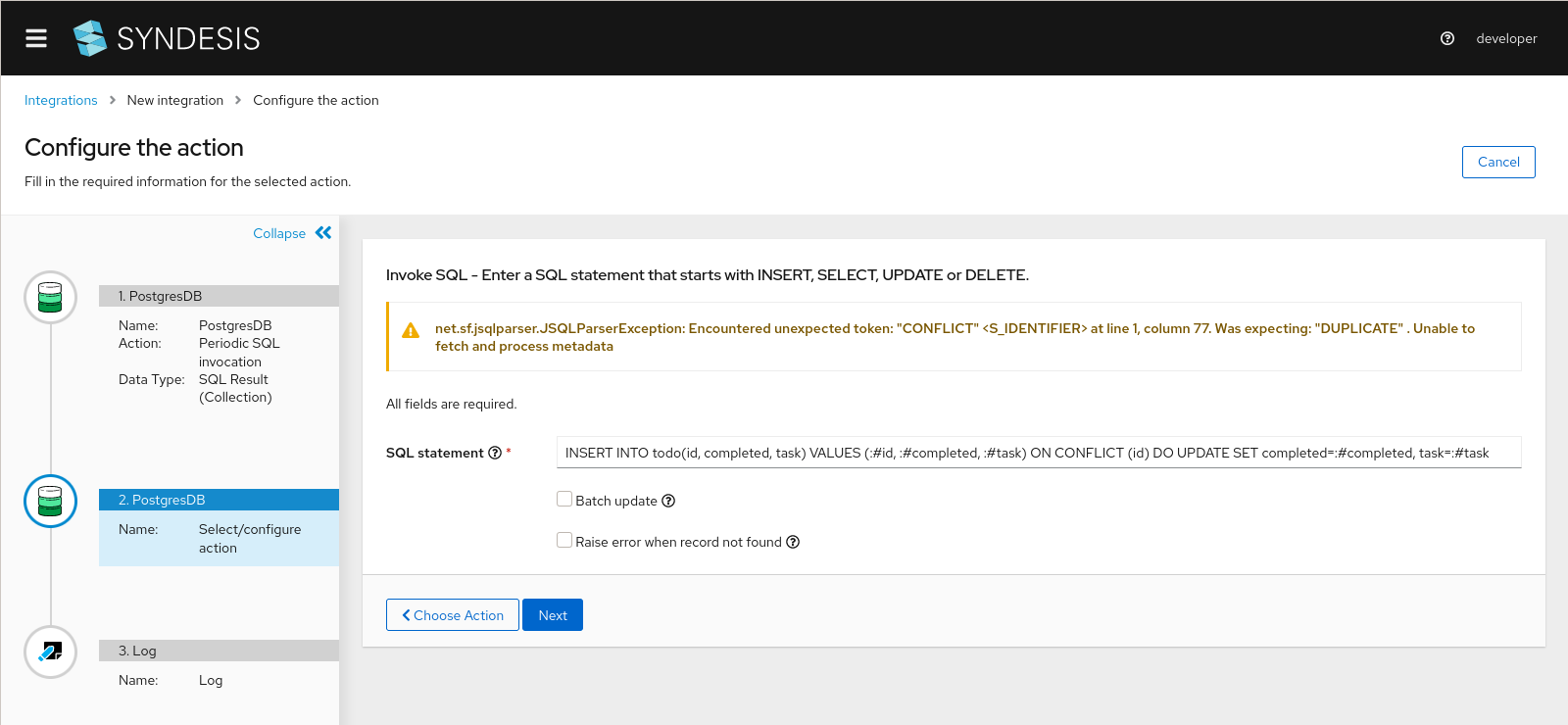The image size is (1568, 725).
Task: Open the developer user menu
Action: pyautogui.click(x=1506, y=38)
